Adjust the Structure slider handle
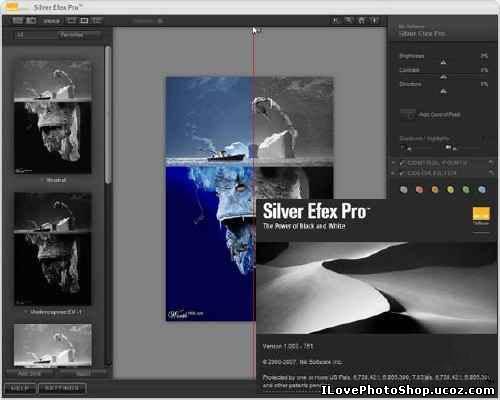This screenshot has width=500, height=400. pos(443,91)
